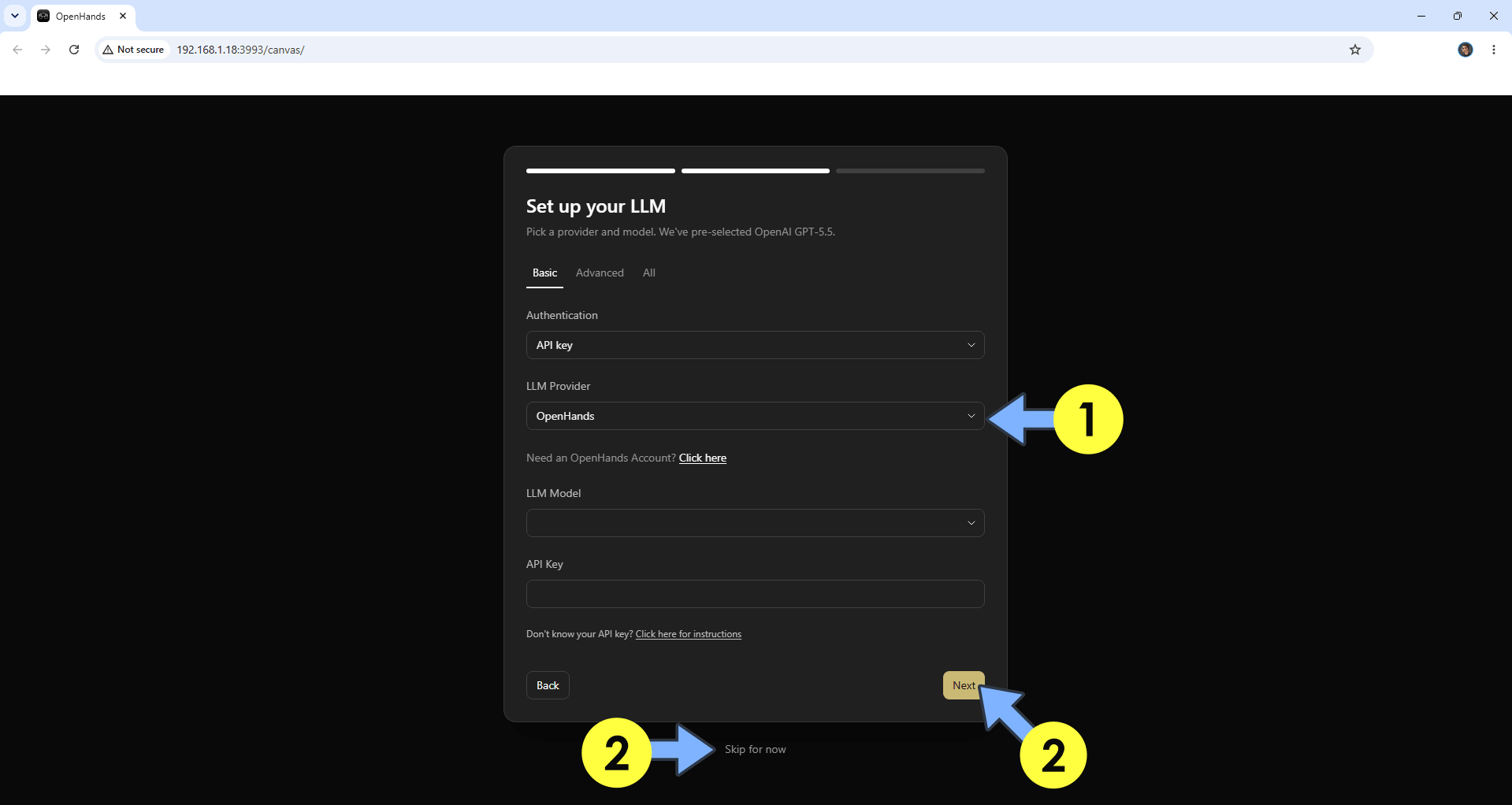Image resolution: width=1512 pixels, height=805 pixels.
Task: Click the API Key field label
Action: click(x=544, y=564)
